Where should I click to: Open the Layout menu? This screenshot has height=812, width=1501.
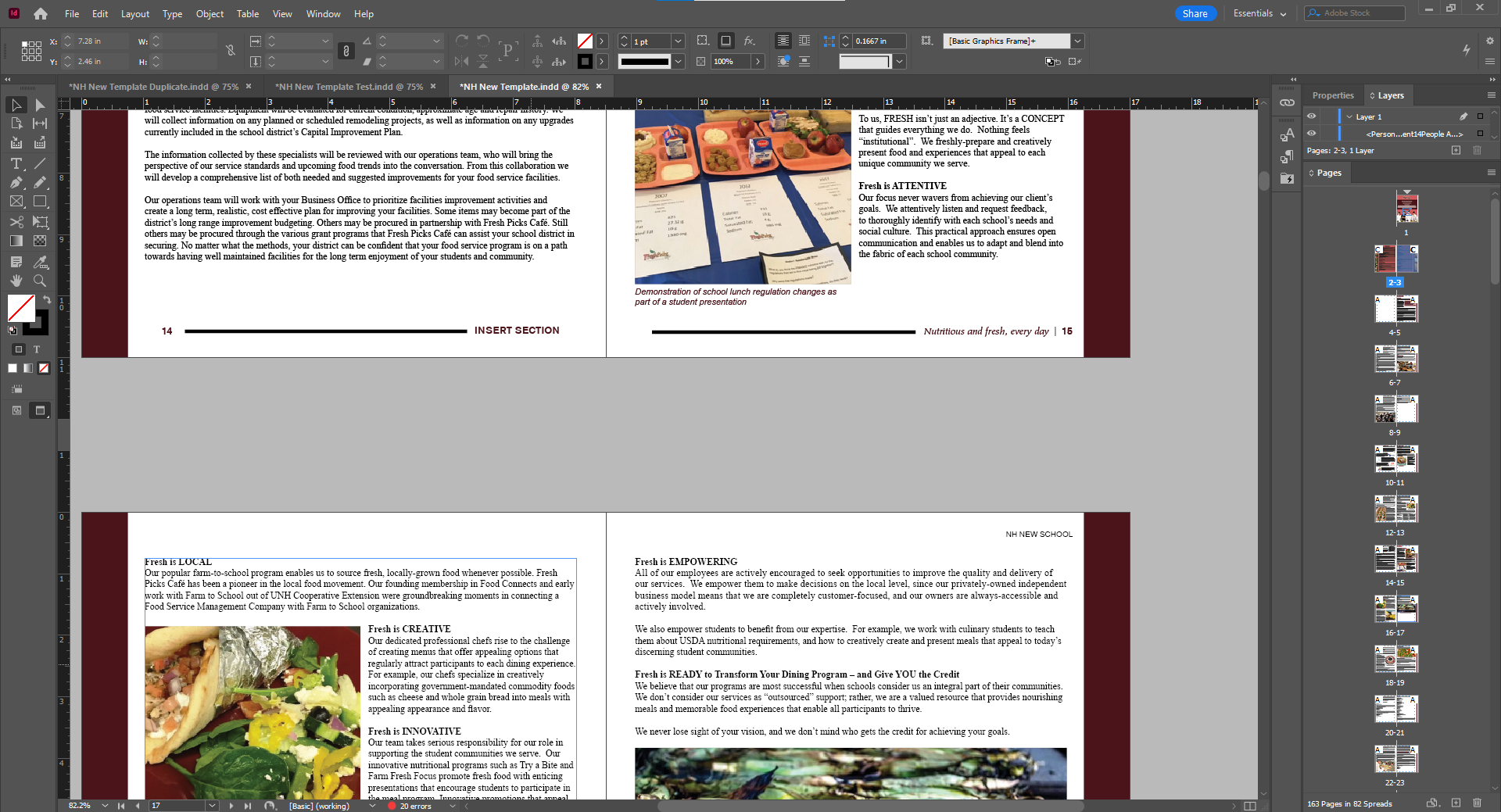pos(135,13)
